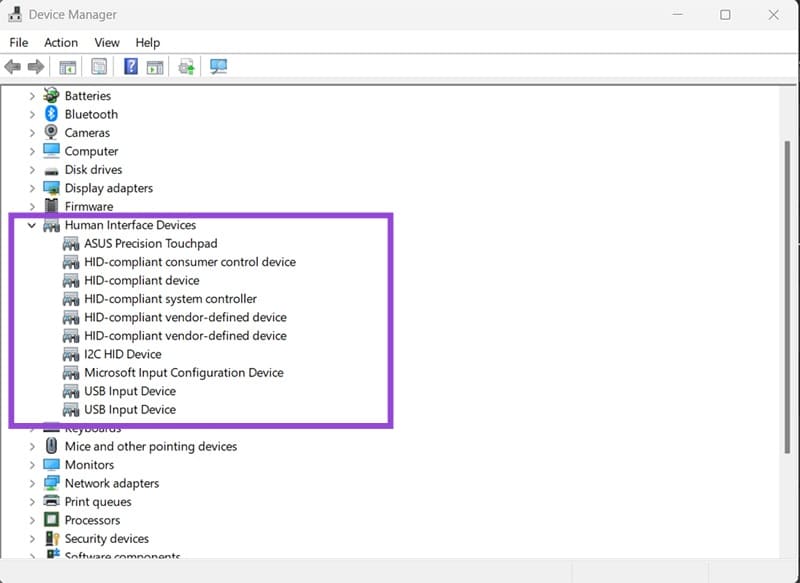Click the Update device driver toolbar icon

pyautogui.click(x=186, y=67)
